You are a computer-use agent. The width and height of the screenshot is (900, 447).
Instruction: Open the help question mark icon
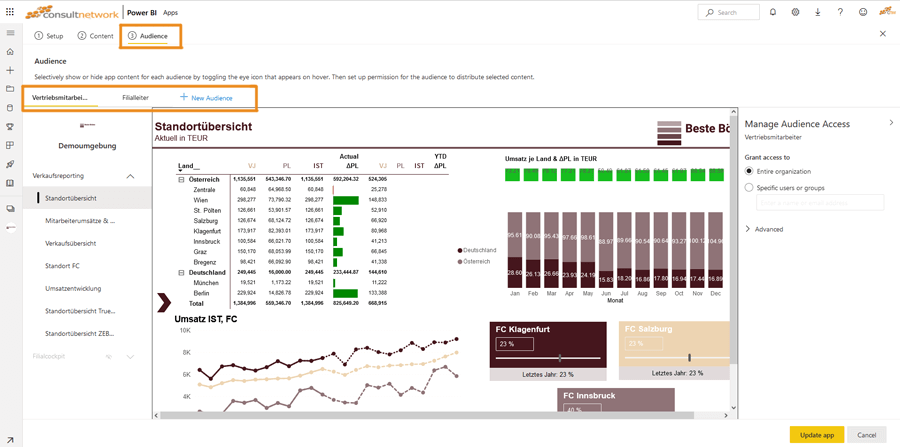tap(840, 12)
